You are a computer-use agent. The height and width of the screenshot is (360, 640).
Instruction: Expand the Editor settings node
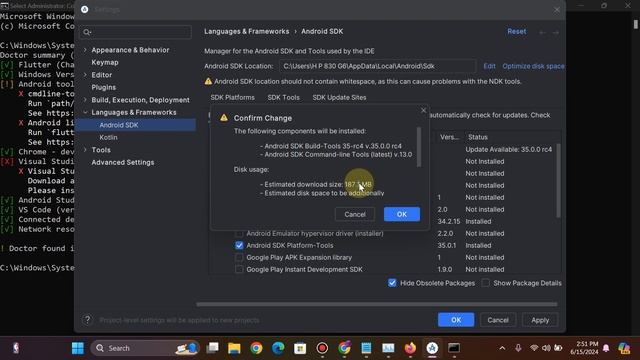point(85,75)
